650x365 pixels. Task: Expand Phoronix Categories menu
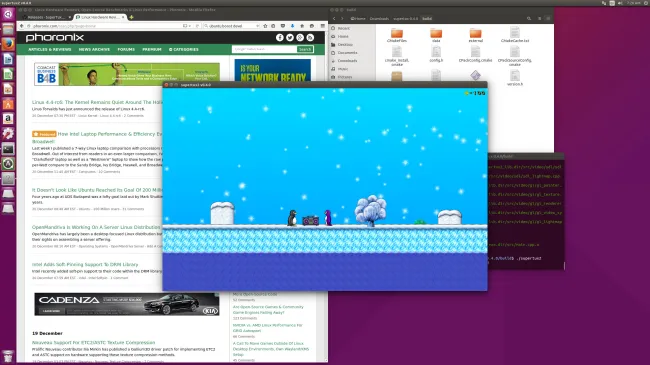point(184,49)
